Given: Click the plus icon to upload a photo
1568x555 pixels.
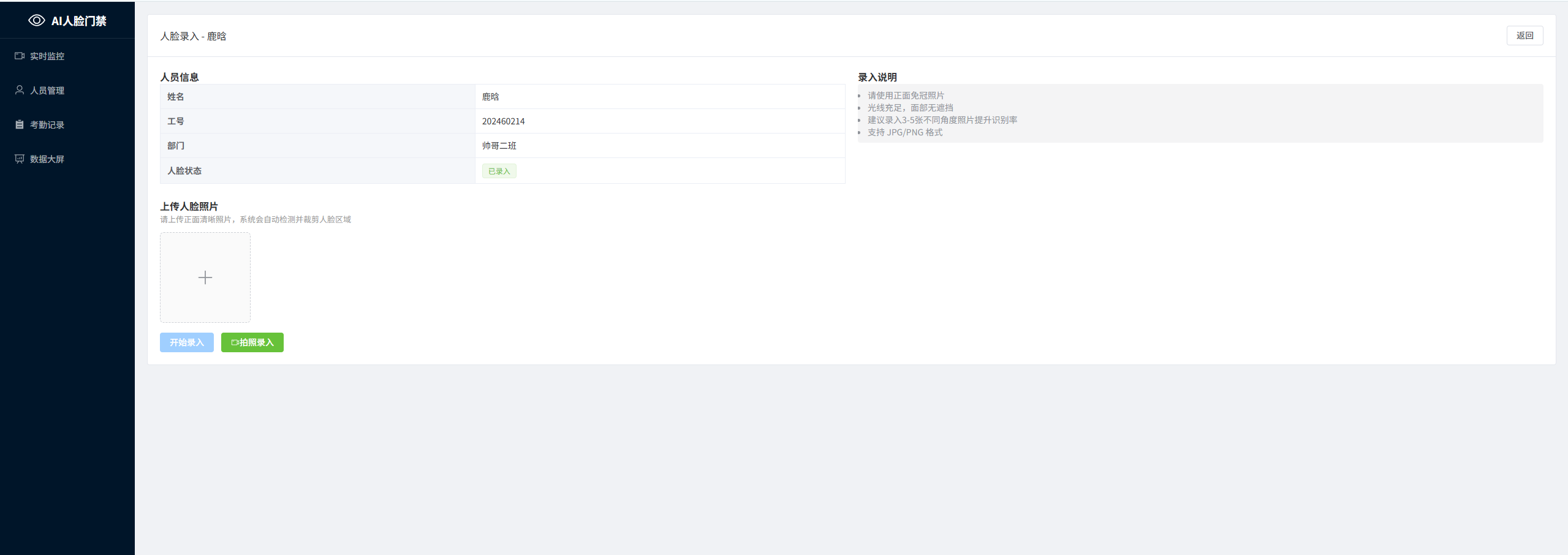Looking at the screenshot, I should [x=205, y=277].
